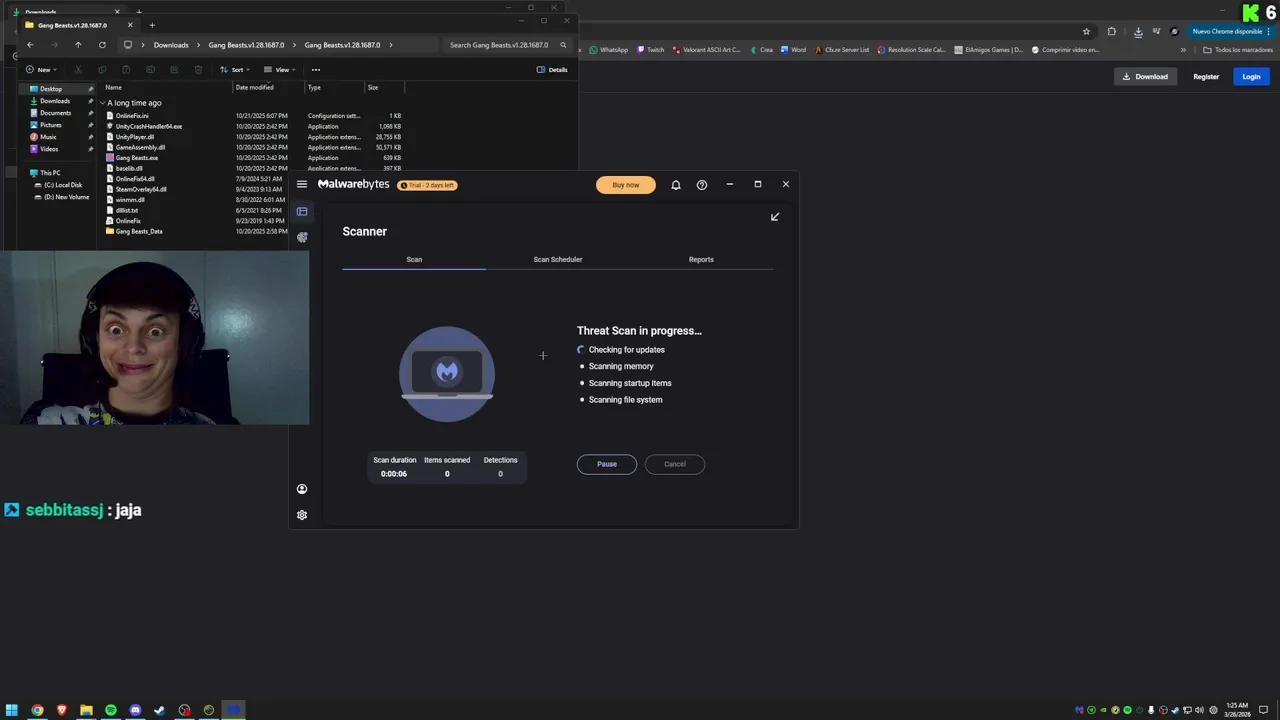Click the Buy now button
This screenshot has width=1280, height=720.
coord(626,185)
